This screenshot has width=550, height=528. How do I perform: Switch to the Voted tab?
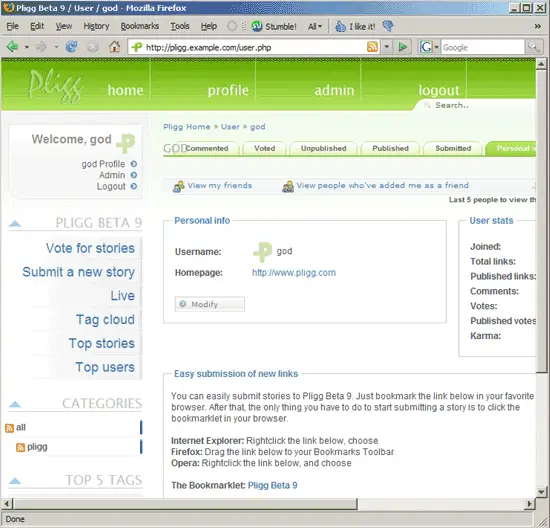(264, 148)
